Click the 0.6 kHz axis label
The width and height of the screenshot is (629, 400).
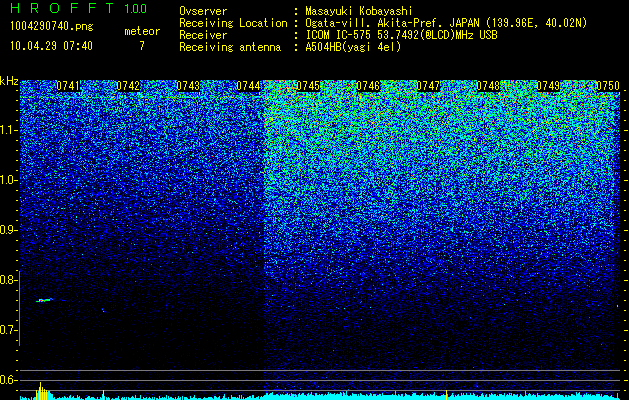point(8,380)
